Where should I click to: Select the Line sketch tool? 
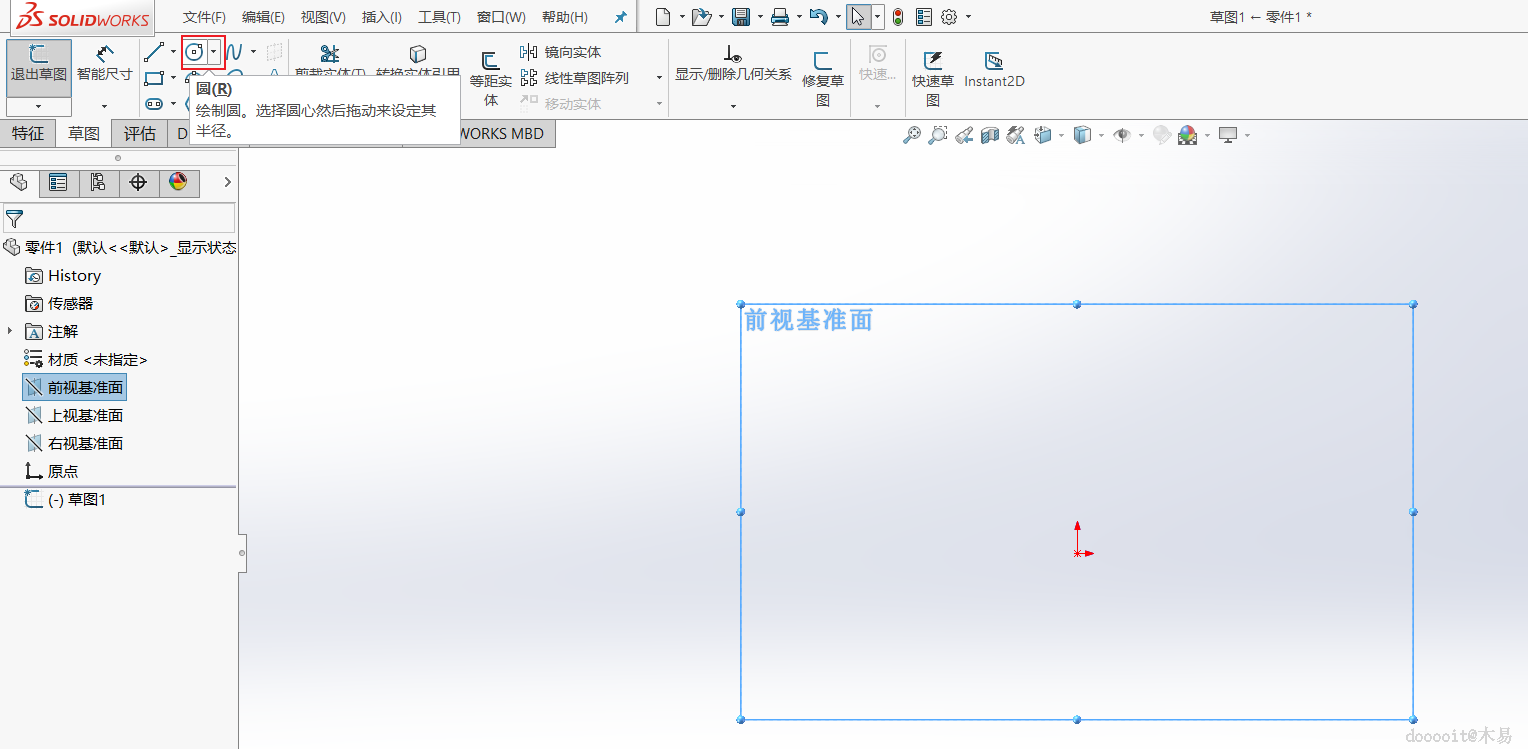pyautogui.click(x=153, y=52)
